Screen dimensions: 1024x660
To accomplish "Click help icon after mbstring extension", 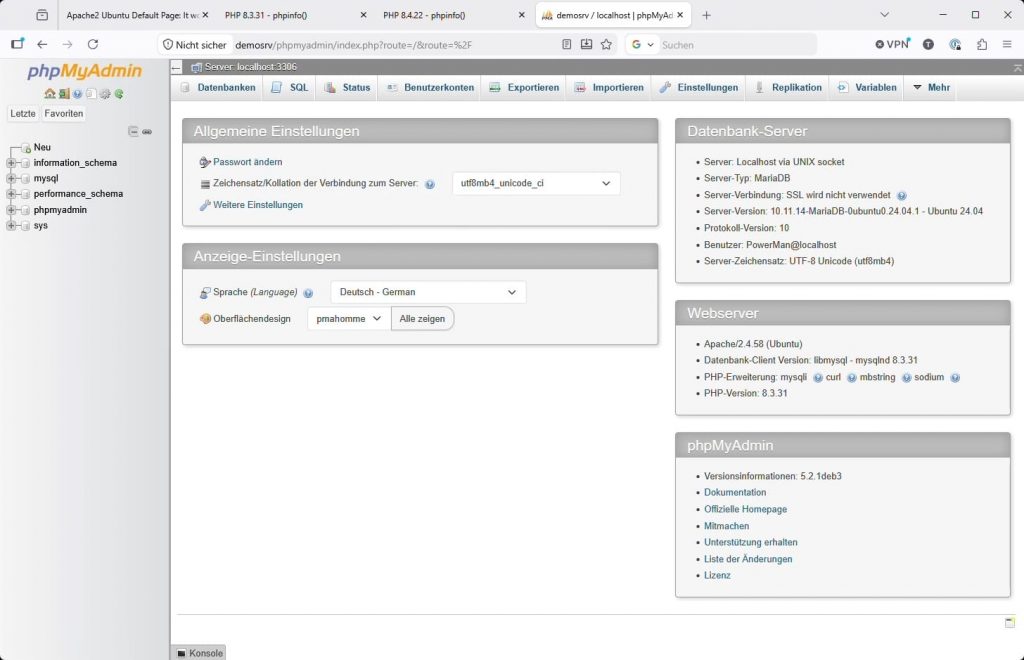I will click(906, 377).
